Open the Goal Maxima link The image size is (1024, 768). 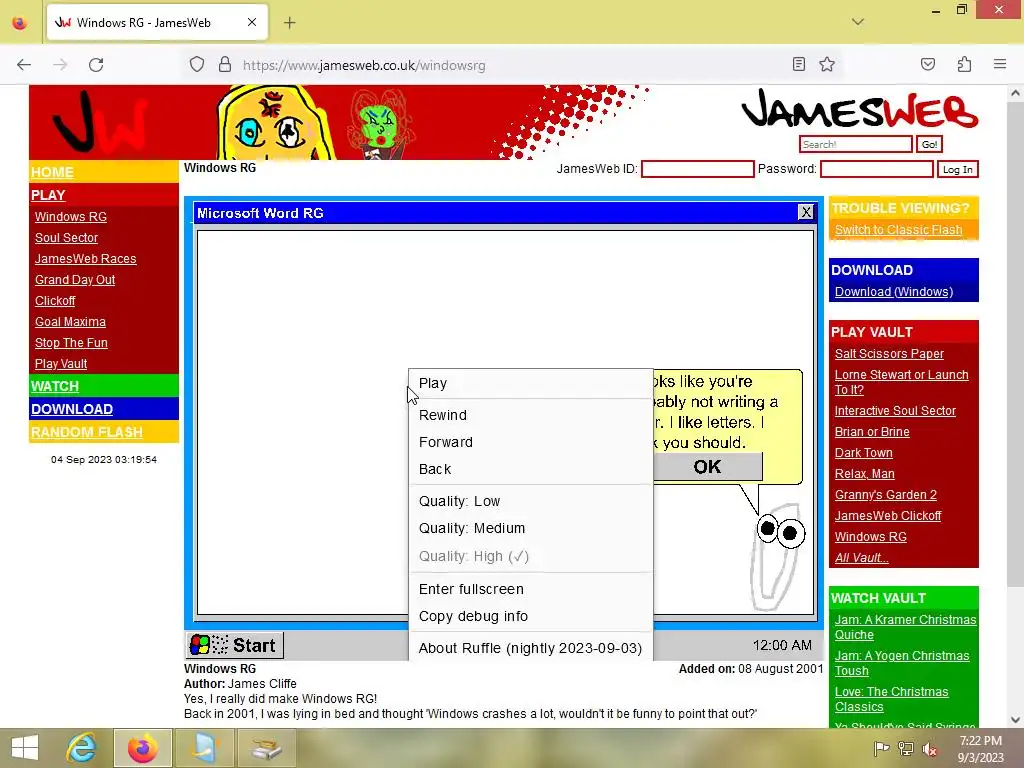(71, 321)
